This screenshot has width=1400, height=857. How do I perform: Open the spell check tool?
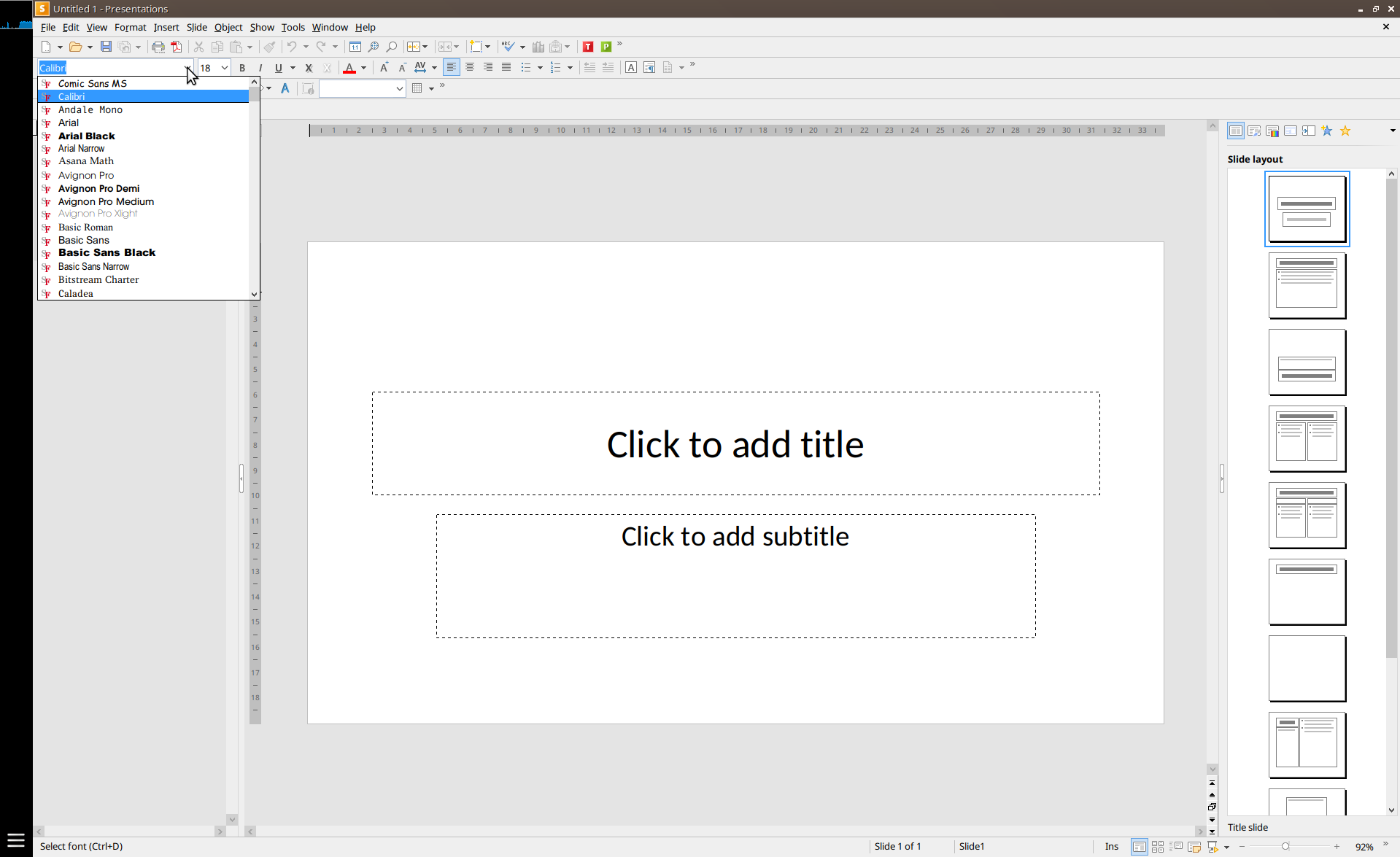point(508,47)
